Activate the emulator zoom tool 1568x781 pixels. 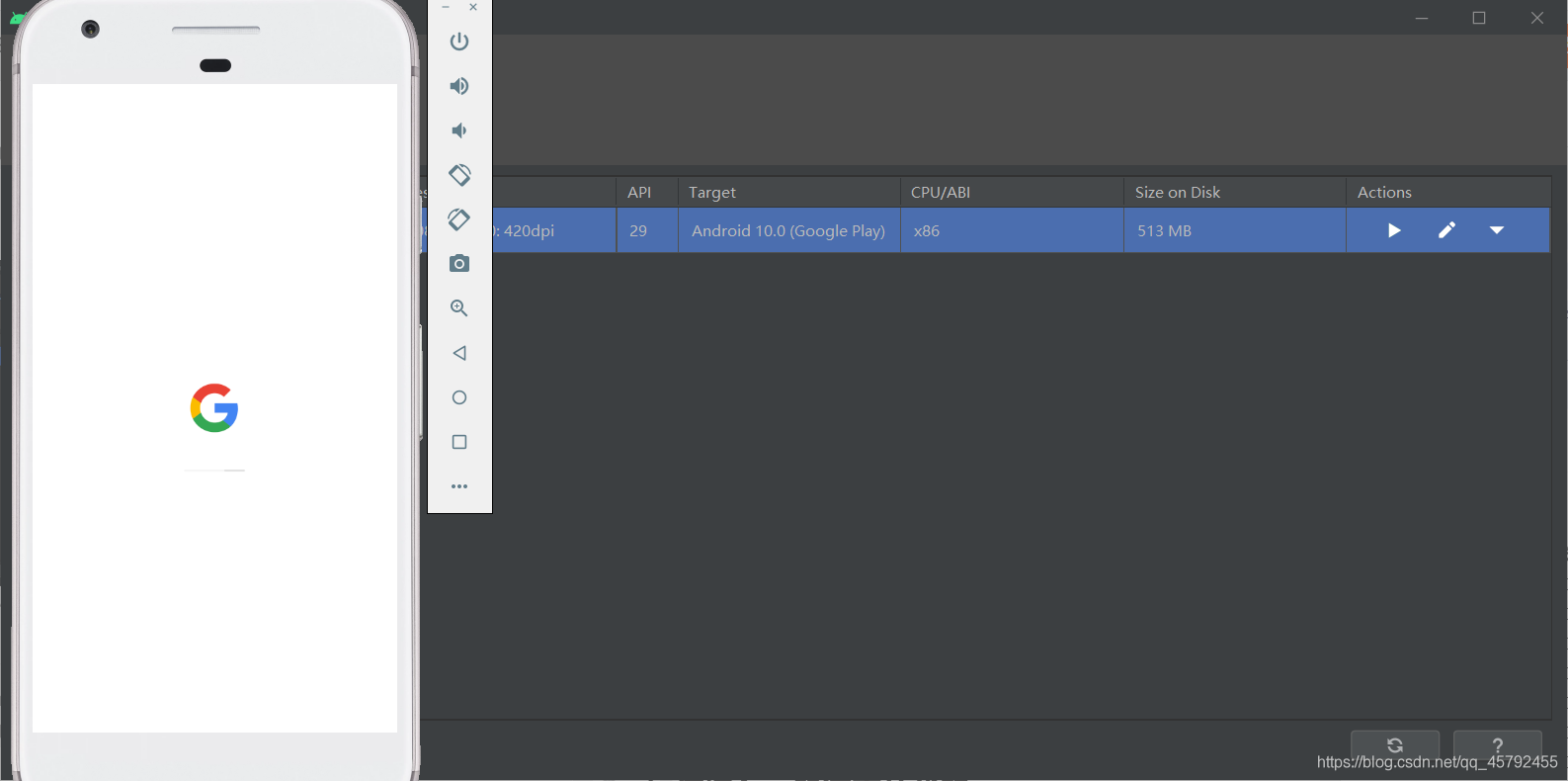(x=459, y=308)
